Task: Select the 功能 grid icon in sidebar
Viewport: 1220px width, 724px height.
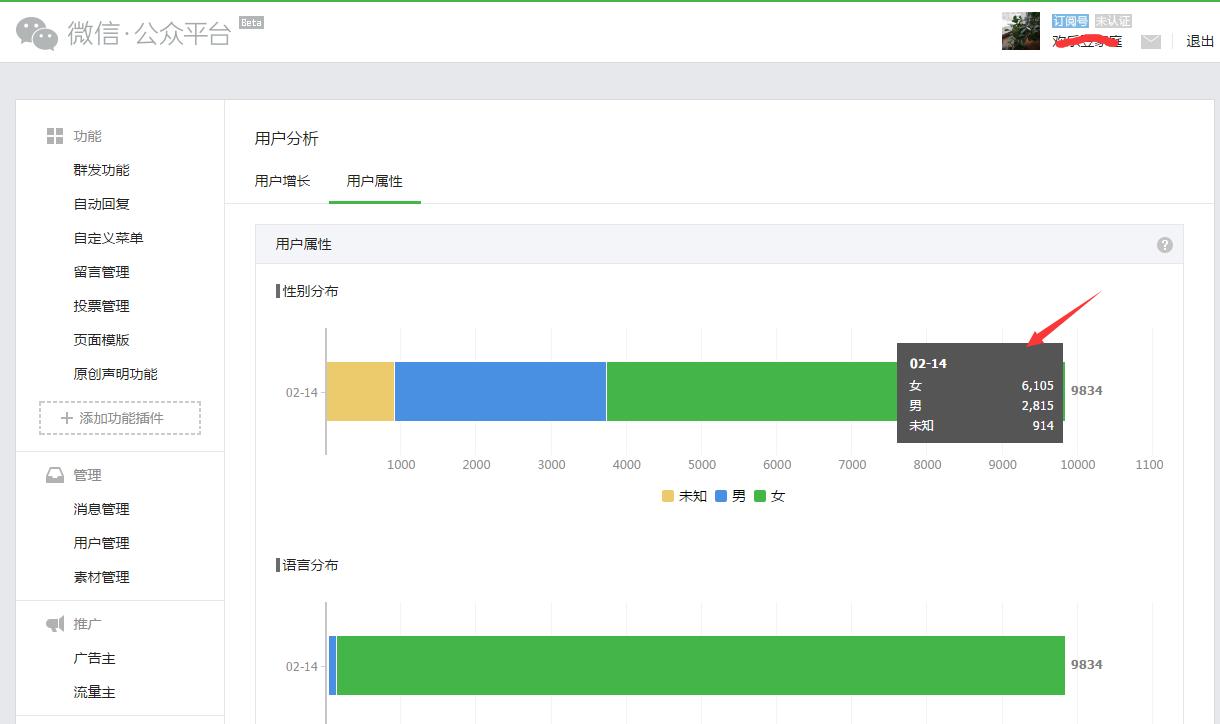Action: (x=55, y=135)
